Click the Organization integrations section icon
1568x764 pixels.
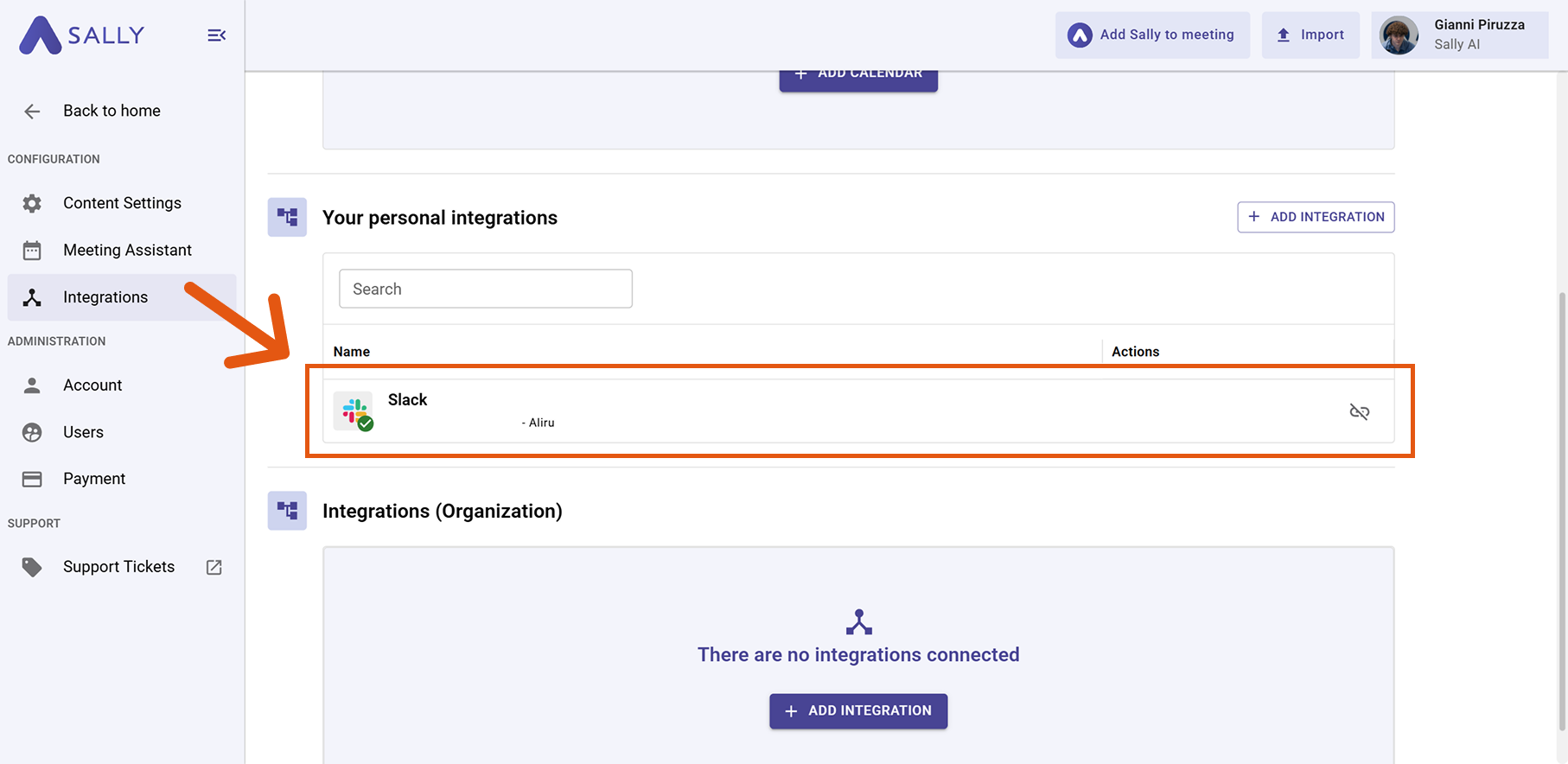pos(287,511)
